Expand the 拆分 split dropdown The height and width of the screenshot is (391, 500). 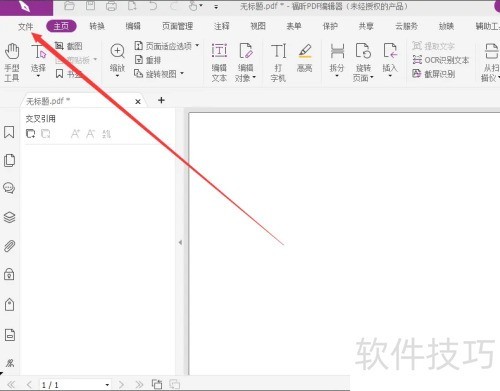tap(337, 76)
